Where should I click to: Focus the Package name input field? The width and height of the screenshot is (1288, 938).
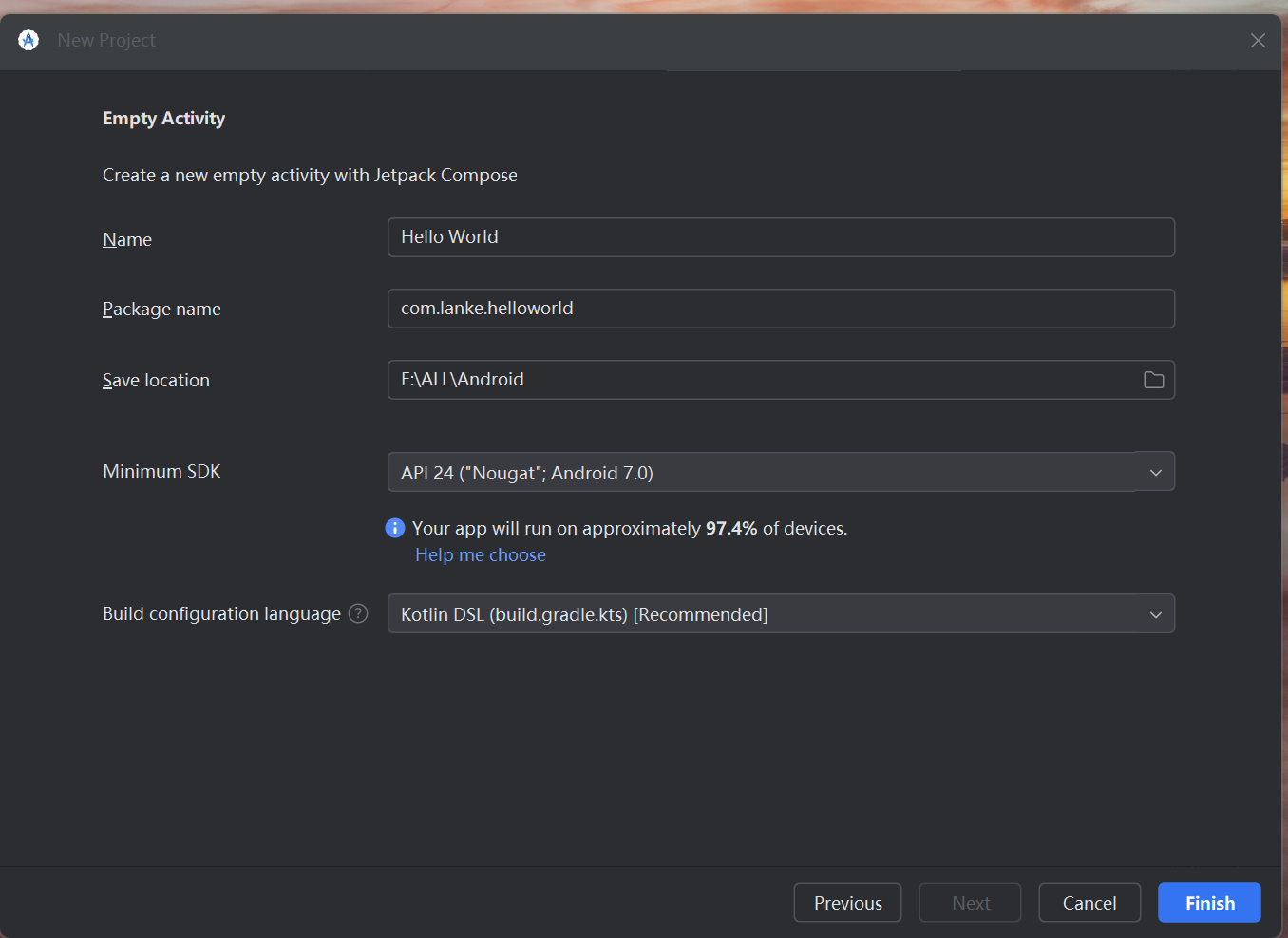(781, 309)
